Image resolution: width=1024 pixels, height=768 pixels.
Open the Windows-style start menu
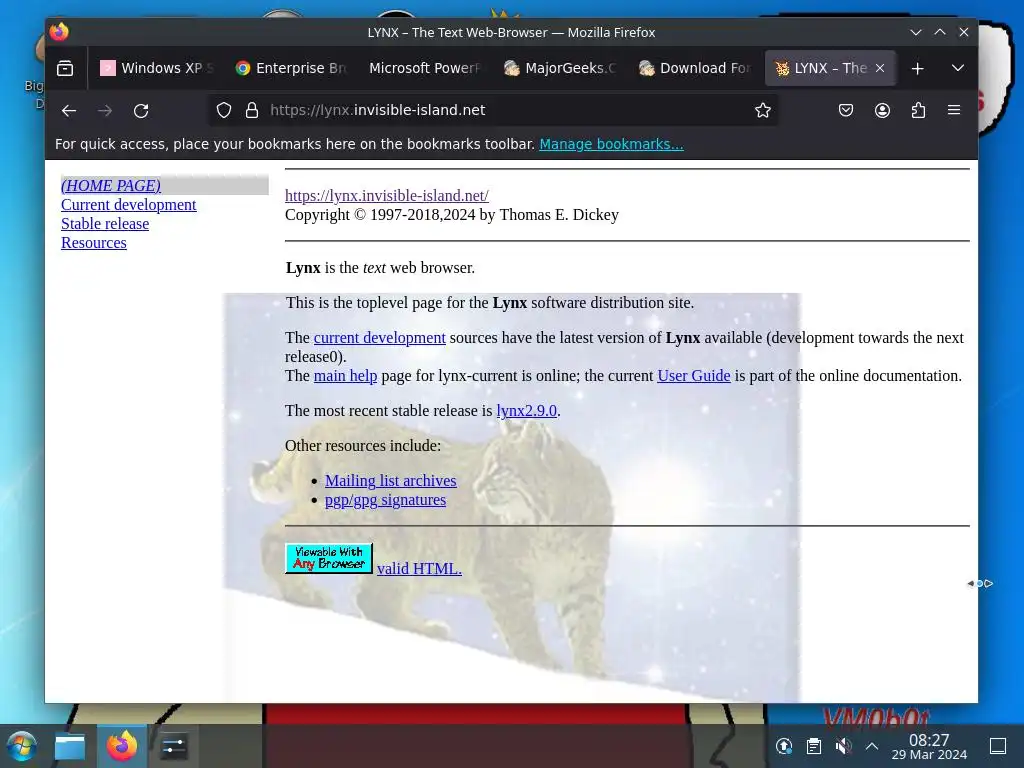pyautogui.click(x=22, y=746)
